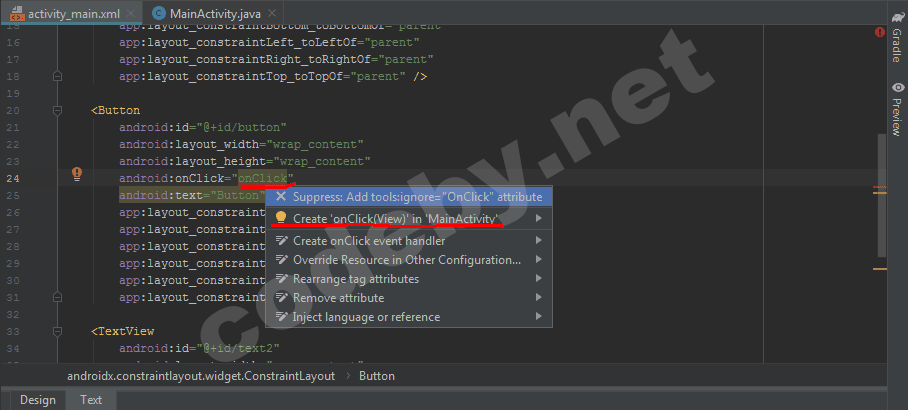Select Create onClick event handler
Screen dimensions: 908x410
409,240
